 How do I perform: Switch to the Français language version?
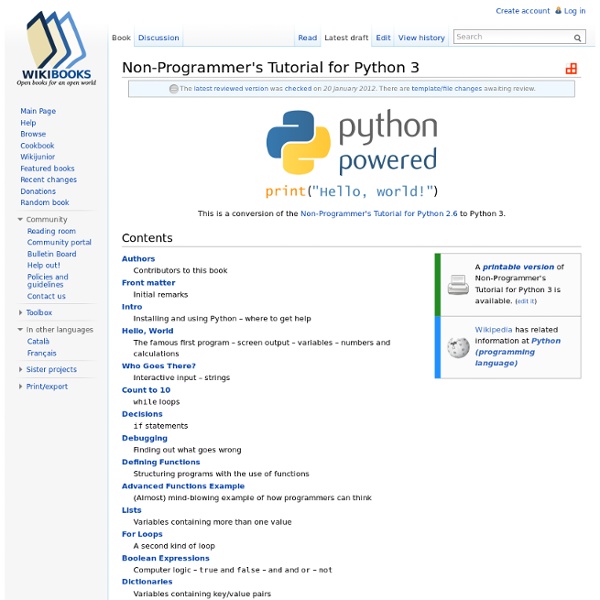point(41,353)
